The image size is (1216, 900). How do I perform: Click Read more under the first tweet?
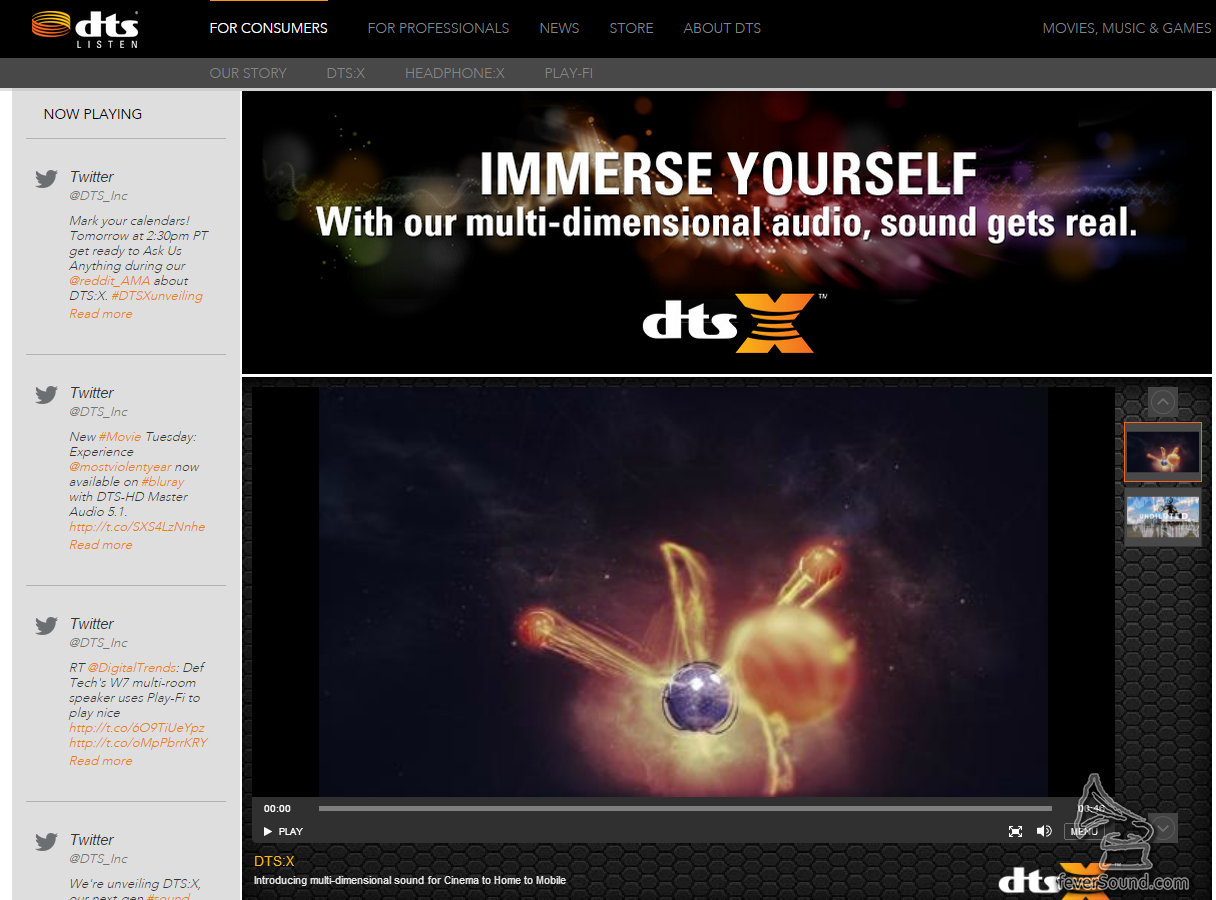pos(101,314)
